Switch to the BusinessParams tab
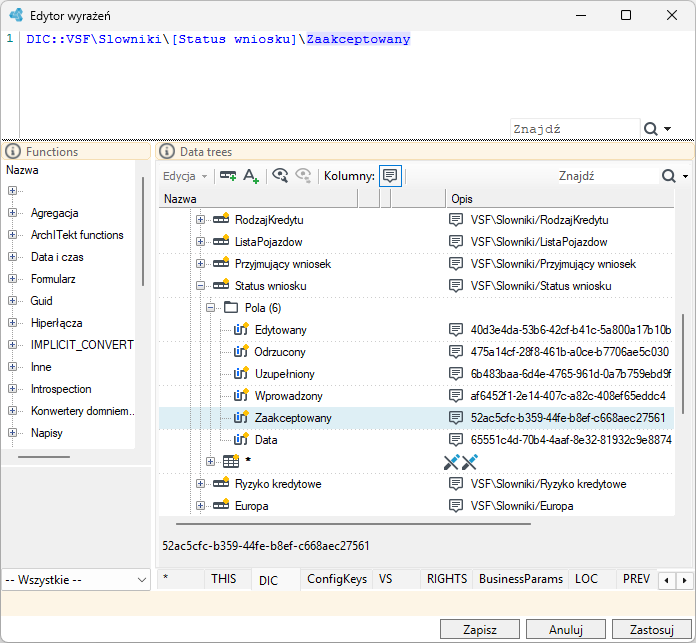This screenshot has height=643, width=696. (x=521, y=579)
